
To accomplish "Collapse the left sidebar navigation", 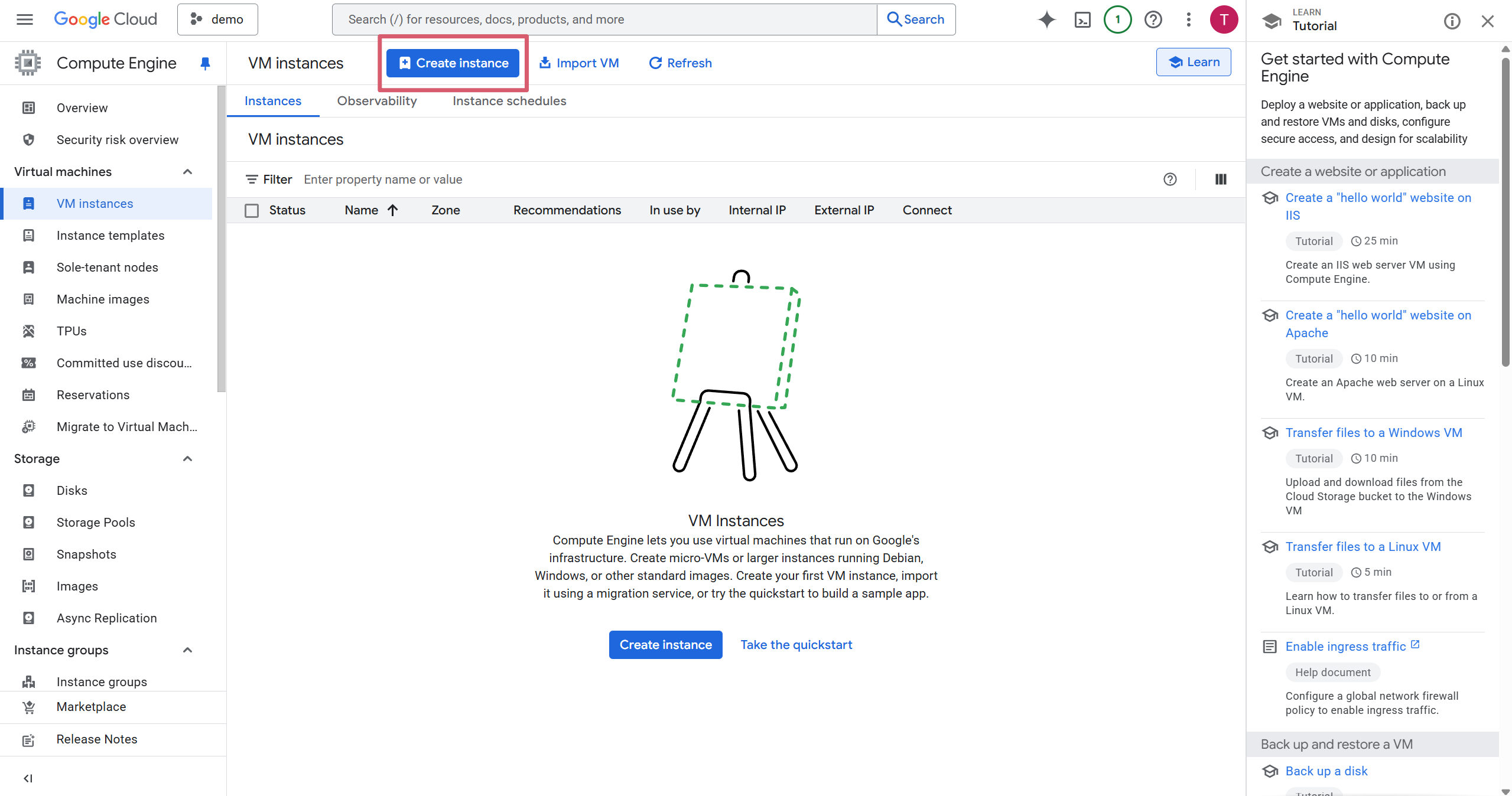I will (x=28, y=778).
